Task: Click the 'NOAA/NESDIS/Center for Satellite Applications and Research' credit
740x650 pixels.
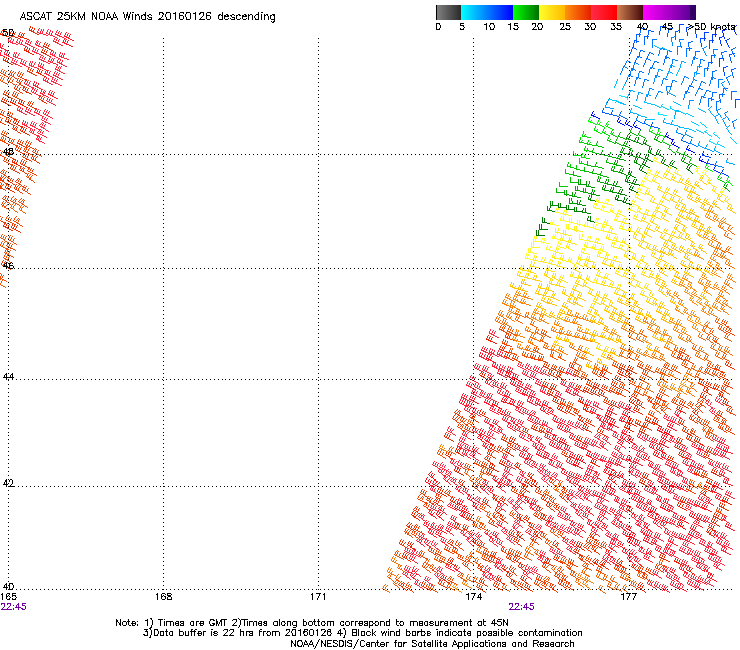Action: [432, 644]
